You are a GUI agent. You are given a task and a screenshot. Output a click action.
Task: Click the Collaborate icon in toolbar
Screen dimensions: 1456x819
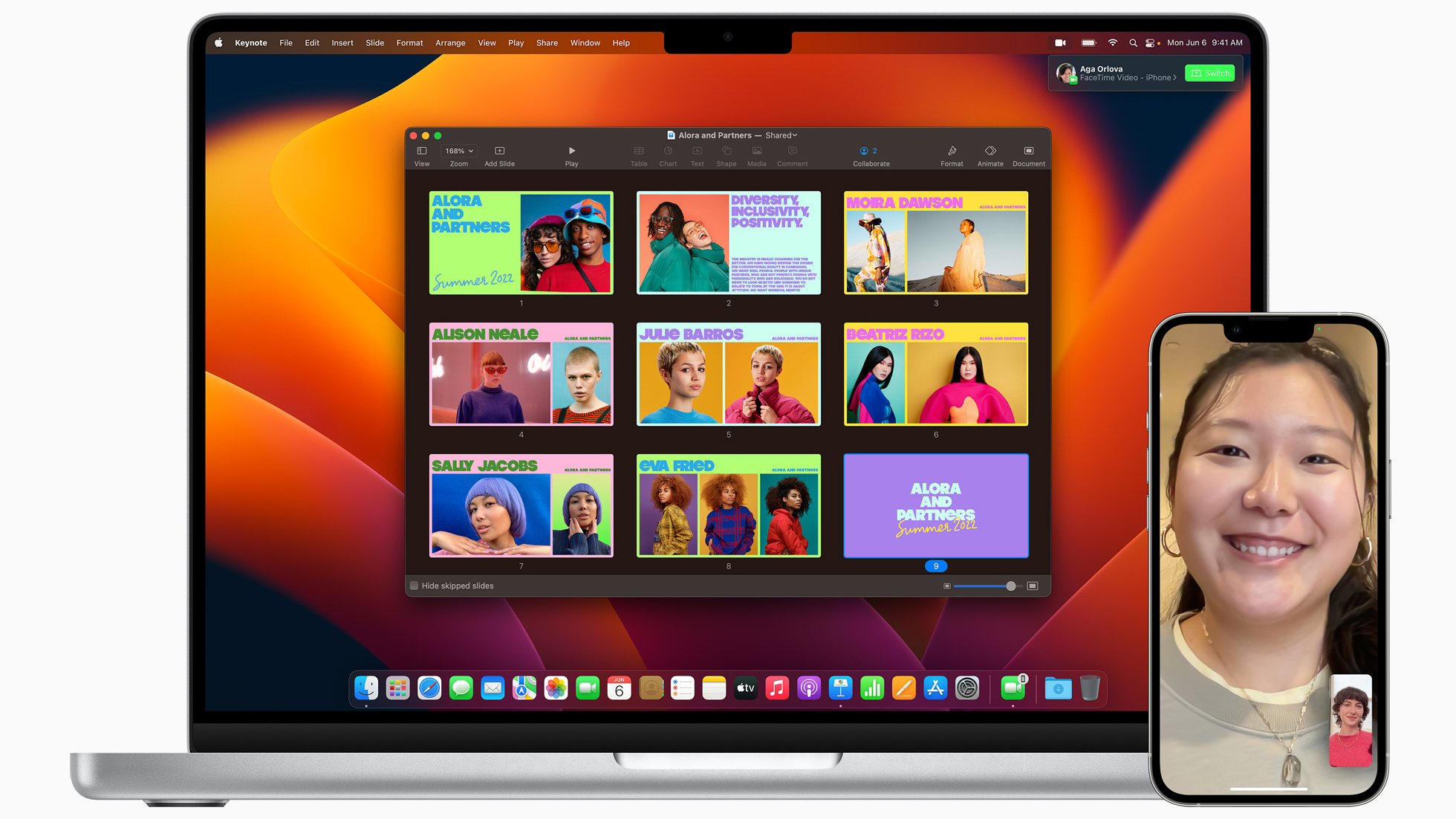[867, 151]
